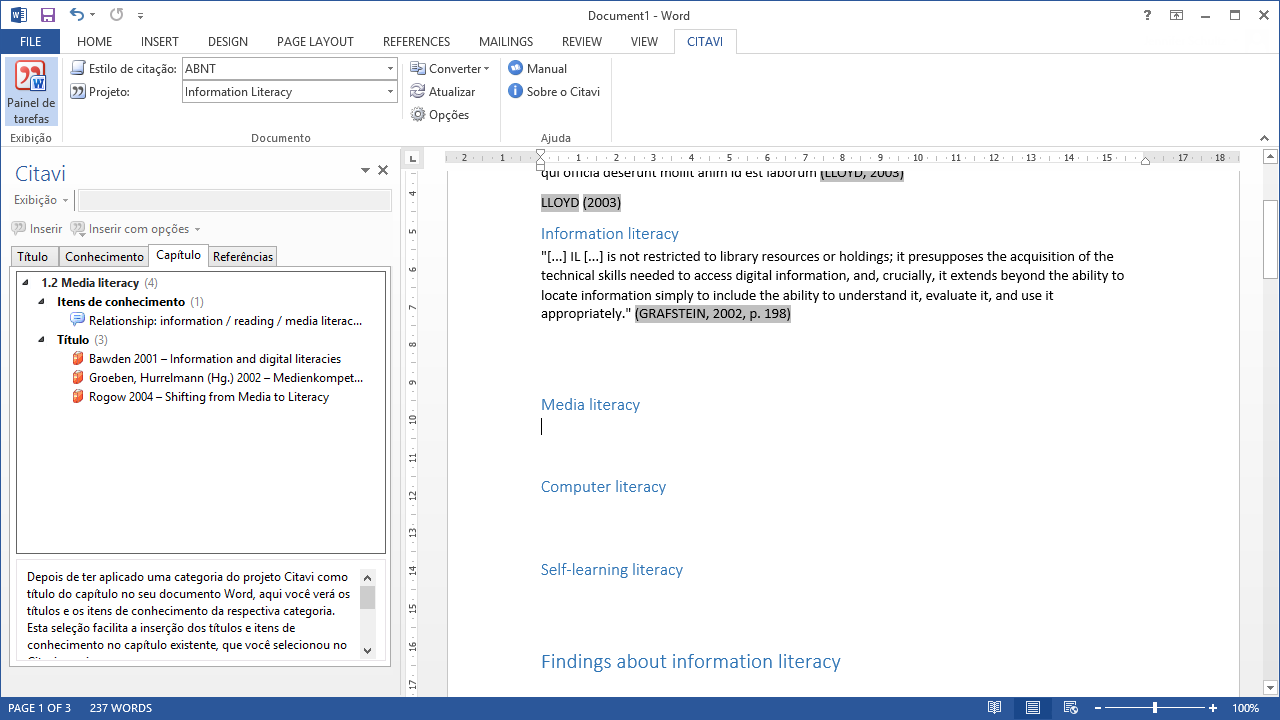
Task: Switch to the REFERENCES ribbon tab
Action: click(416, 41)
